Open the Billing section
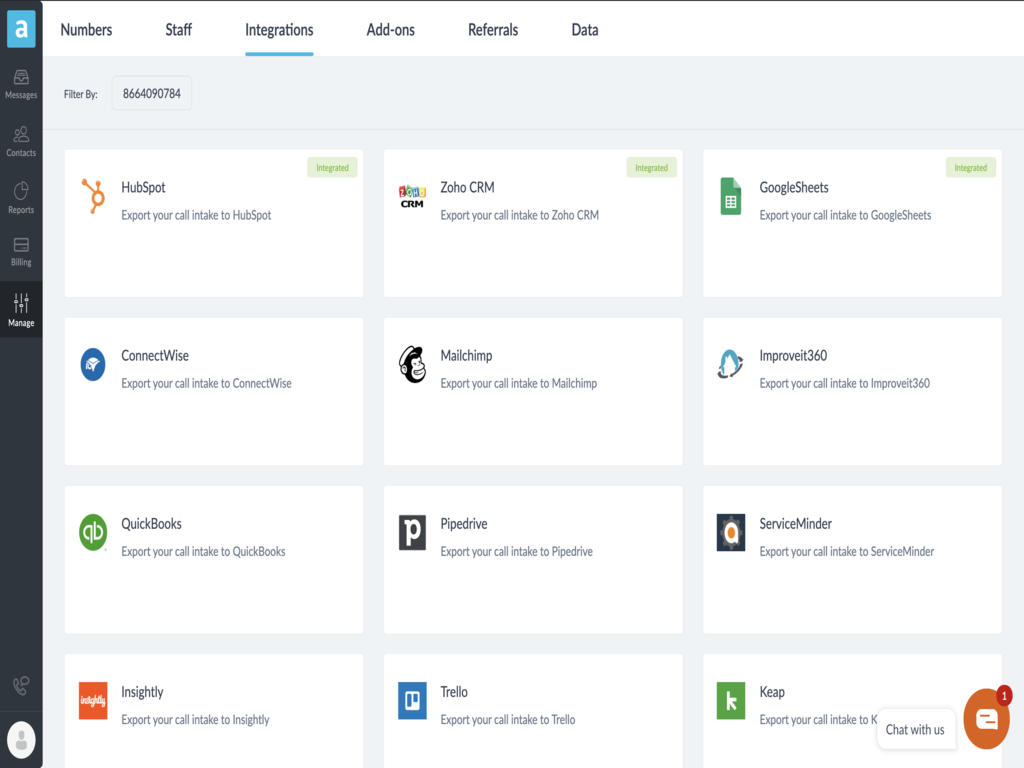1024x768 pixels. [21, 252]
